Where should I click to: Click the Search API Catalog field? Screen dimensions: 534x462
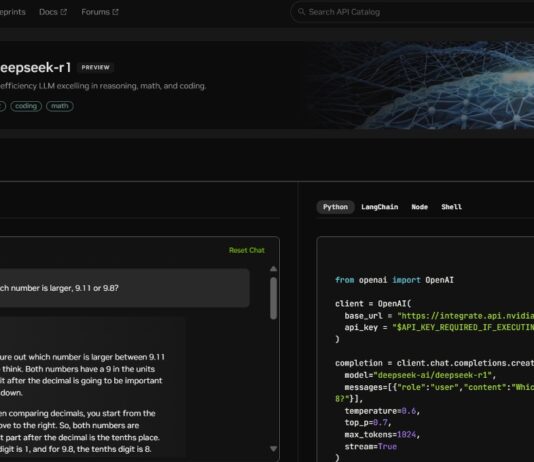coord(412,12)
